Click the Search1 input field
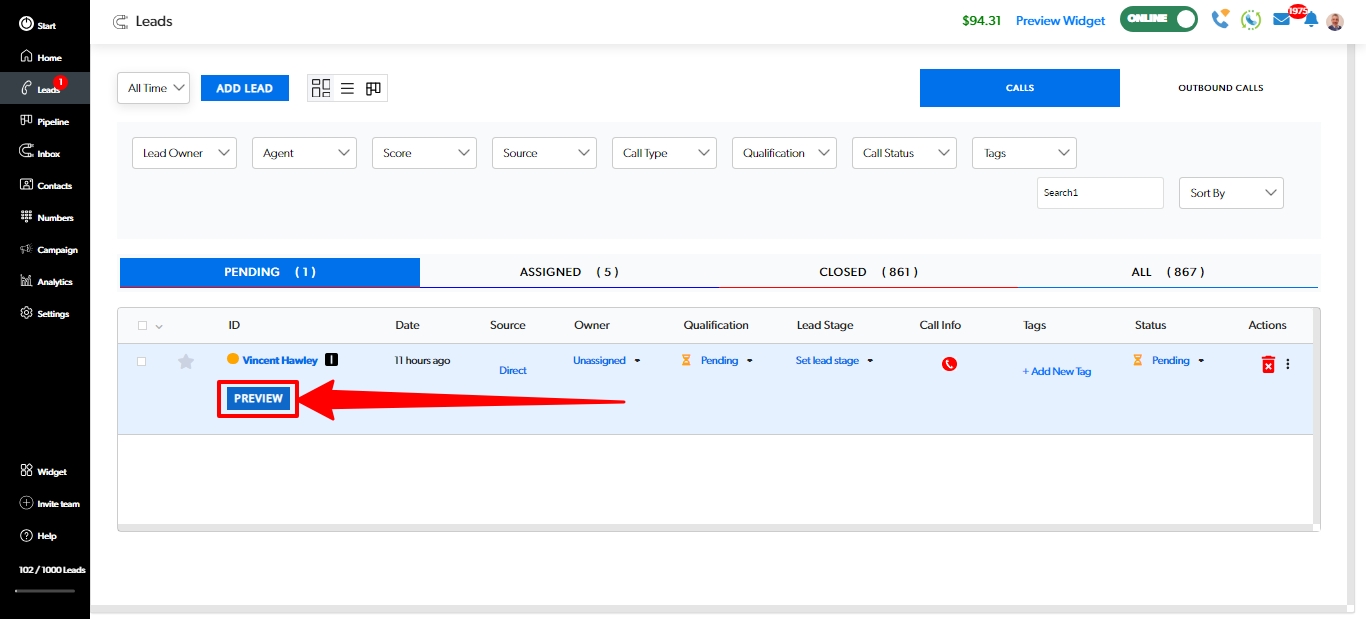Image resolution: width=1366 pixels, height=619 pixels. (x=1099, y=193)
